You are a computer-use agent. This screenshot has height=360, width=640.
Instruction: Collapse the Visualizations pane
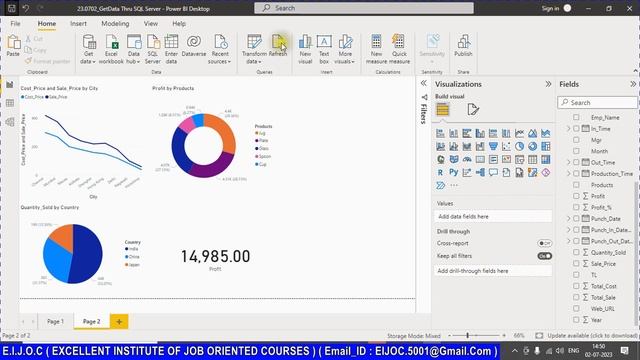(548, 84)
